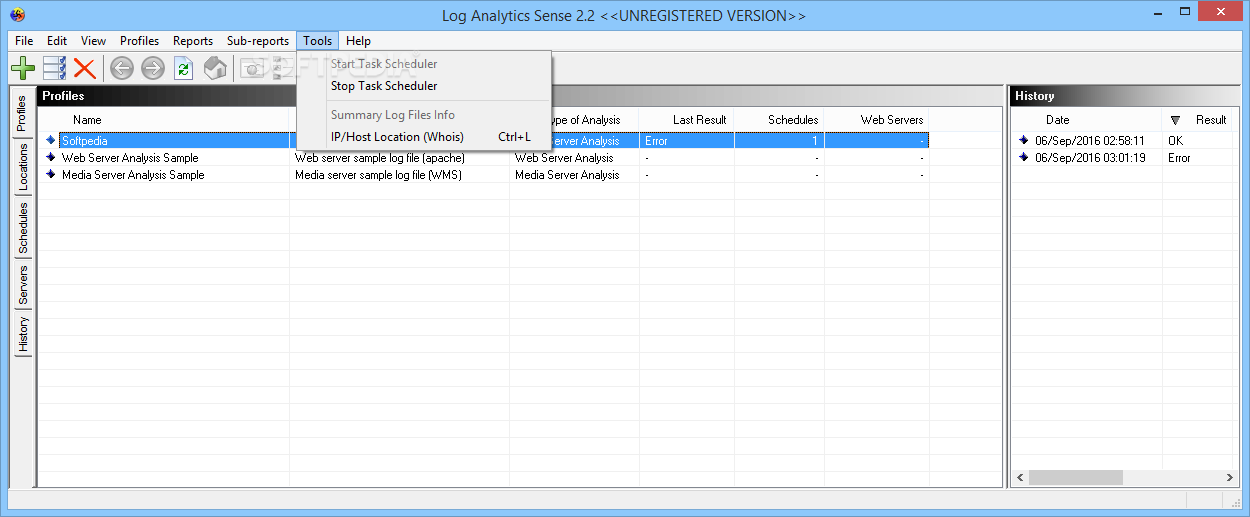Click the camera snapshot toolbar icon
Image resolution: width=1250 pixels, height=517 pixels.
coord(252,68)
